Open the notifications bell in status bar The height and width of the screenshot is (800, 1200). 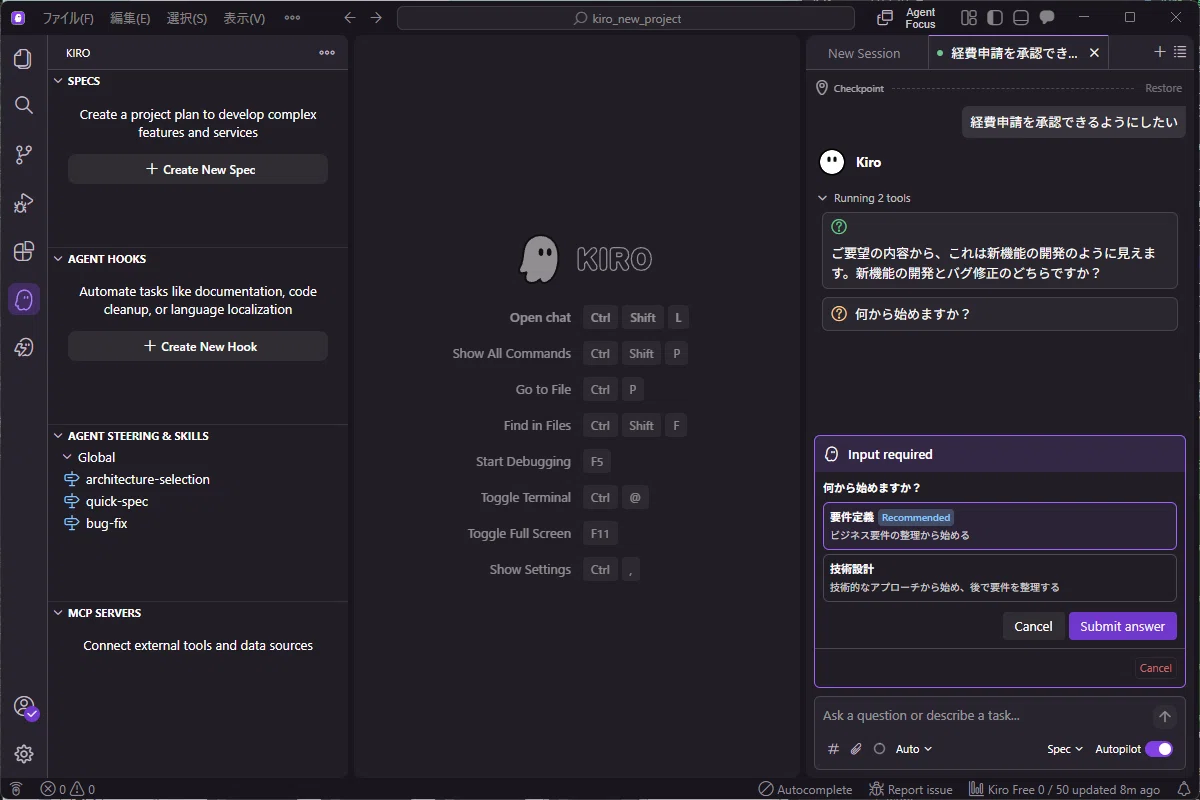tap(1184, 789)
